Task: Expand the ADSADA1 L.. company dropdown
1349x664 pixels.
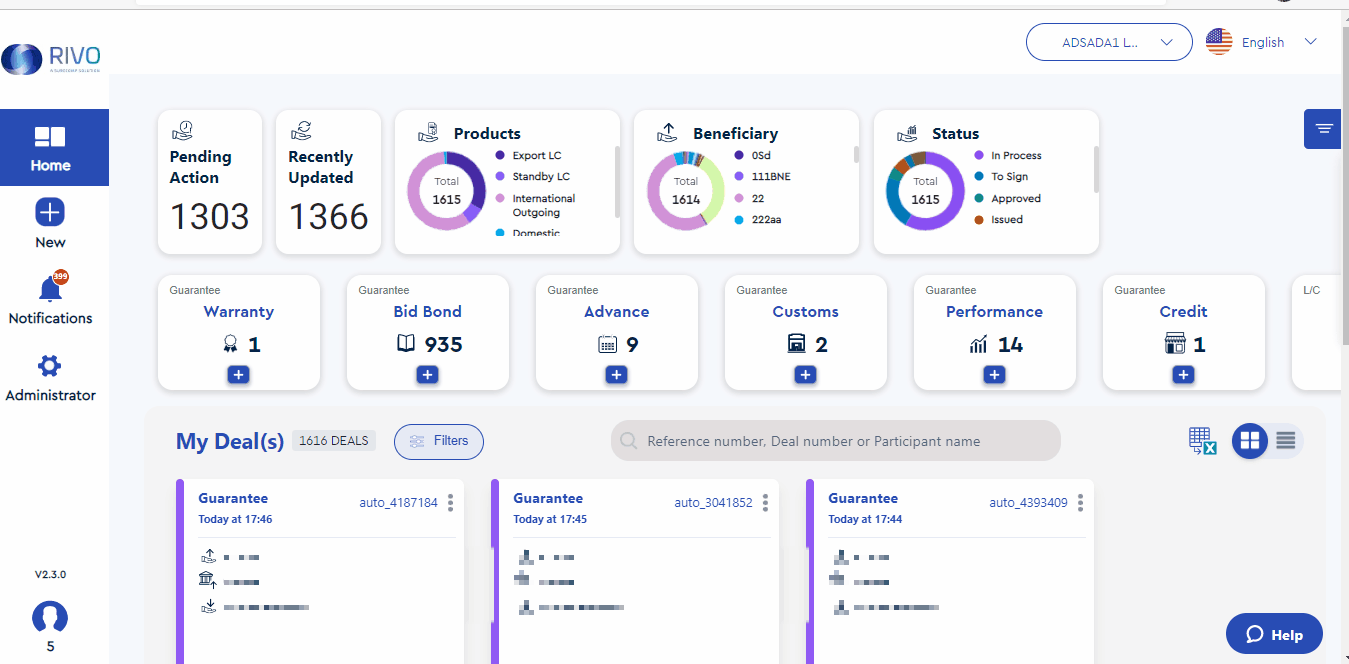Action: [x=1109, y=43]
